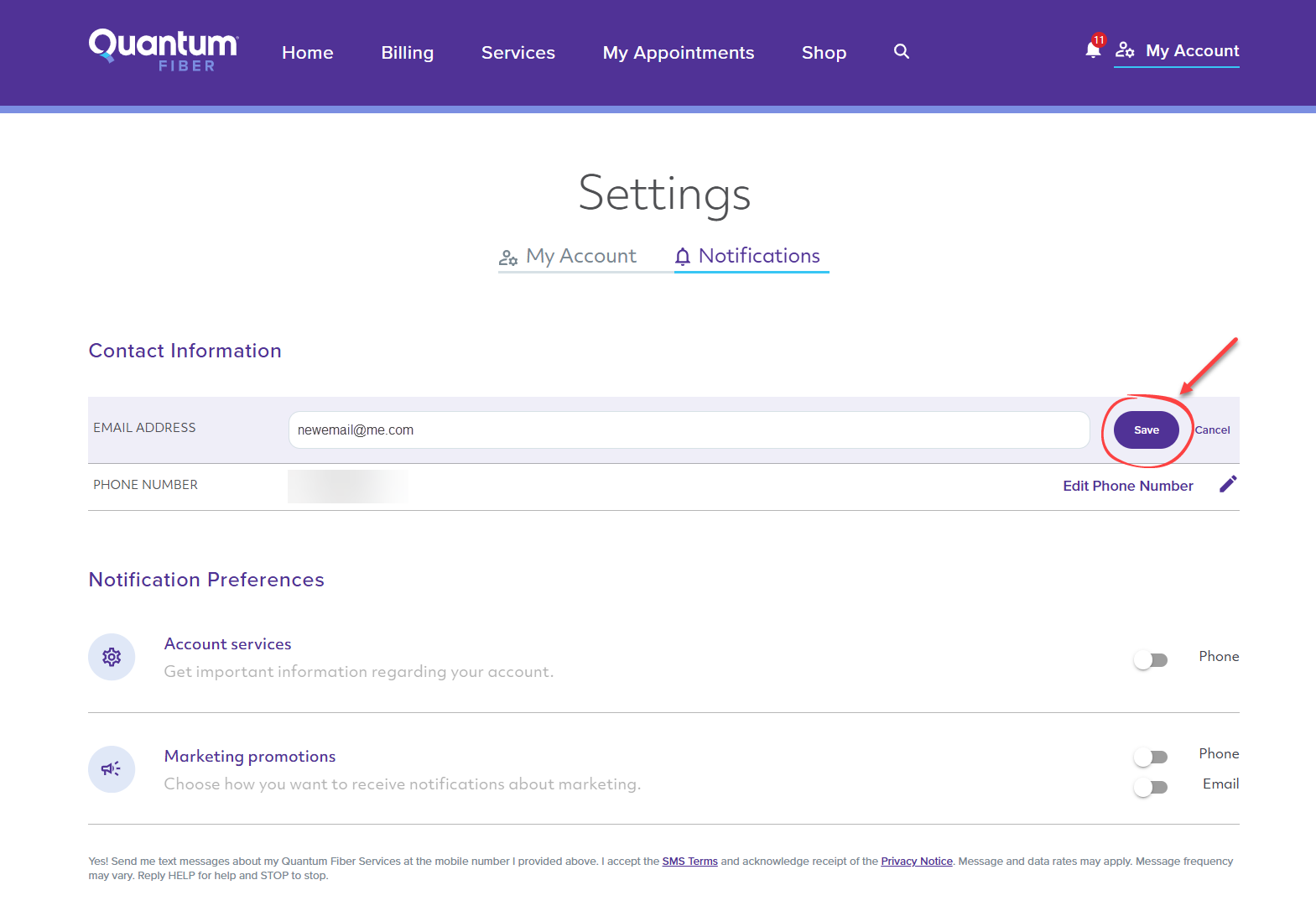The image size is (1316, 906).
Task: Toggle Marketing promotions Email switch
Action: 1151,787
